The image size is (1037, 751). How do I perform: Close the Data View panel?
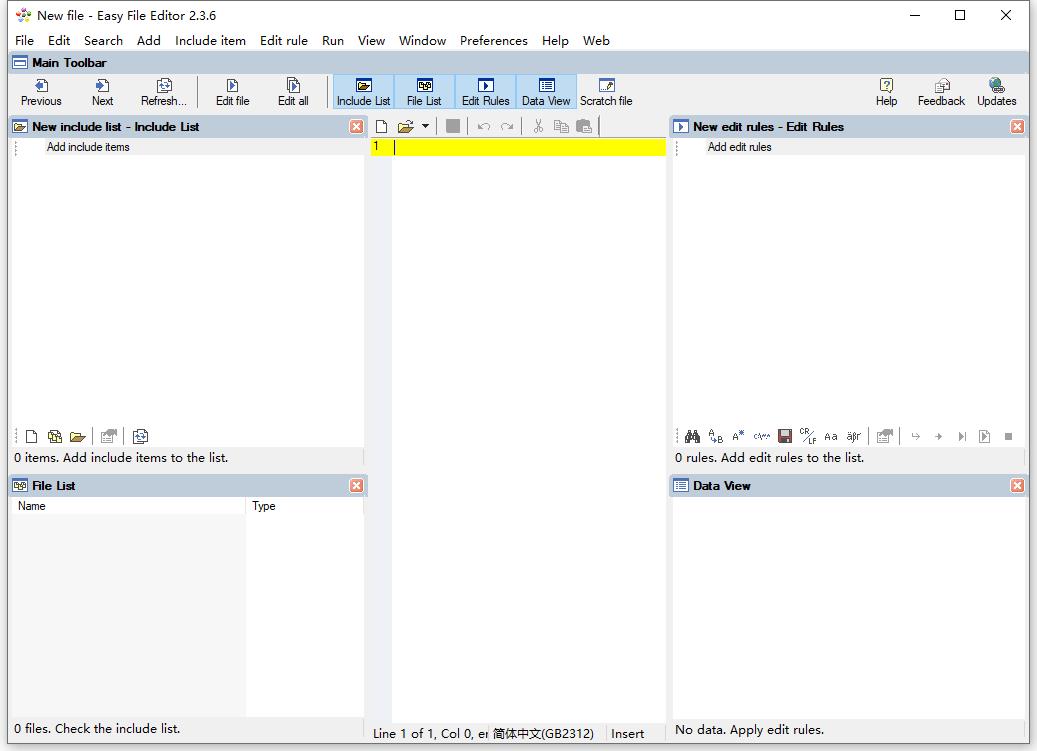(x=1017, y=486)
